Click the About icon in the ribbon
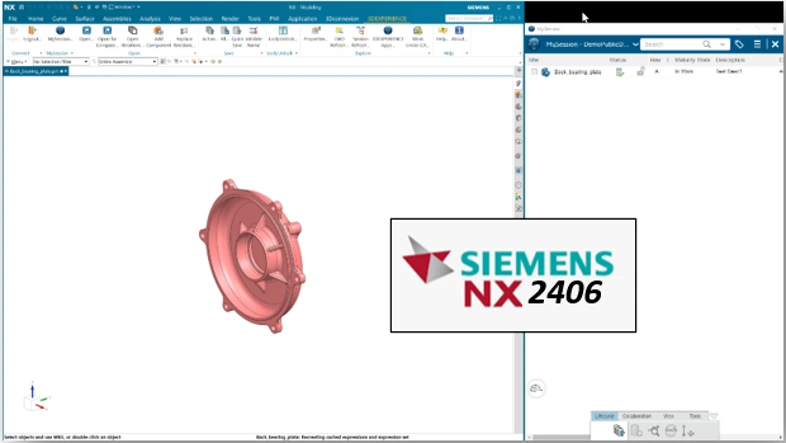The width and height of the screenshot is (786, 443). pos(459,31)
